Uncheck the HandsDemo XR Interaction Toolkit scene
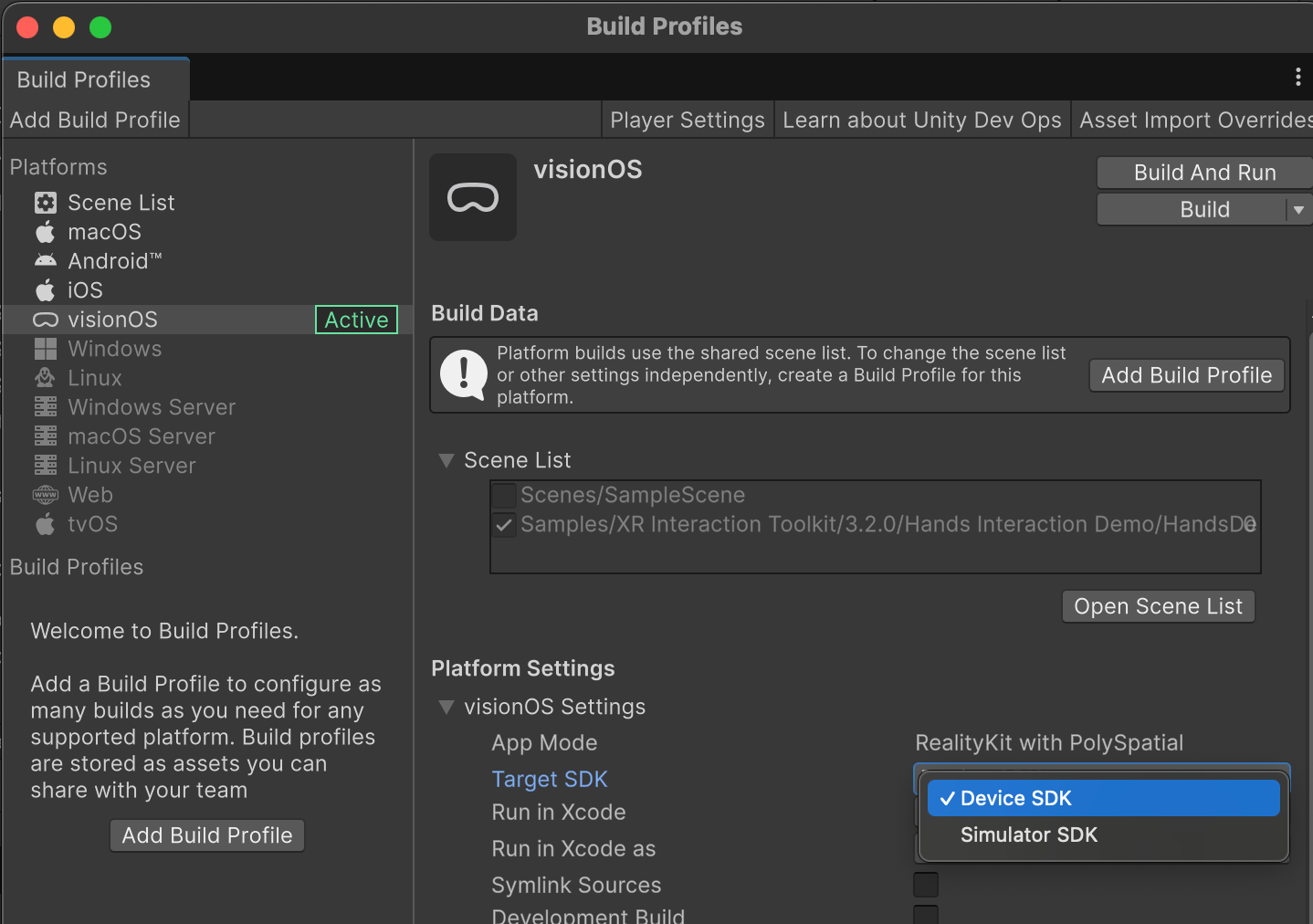 coord(504,525)
